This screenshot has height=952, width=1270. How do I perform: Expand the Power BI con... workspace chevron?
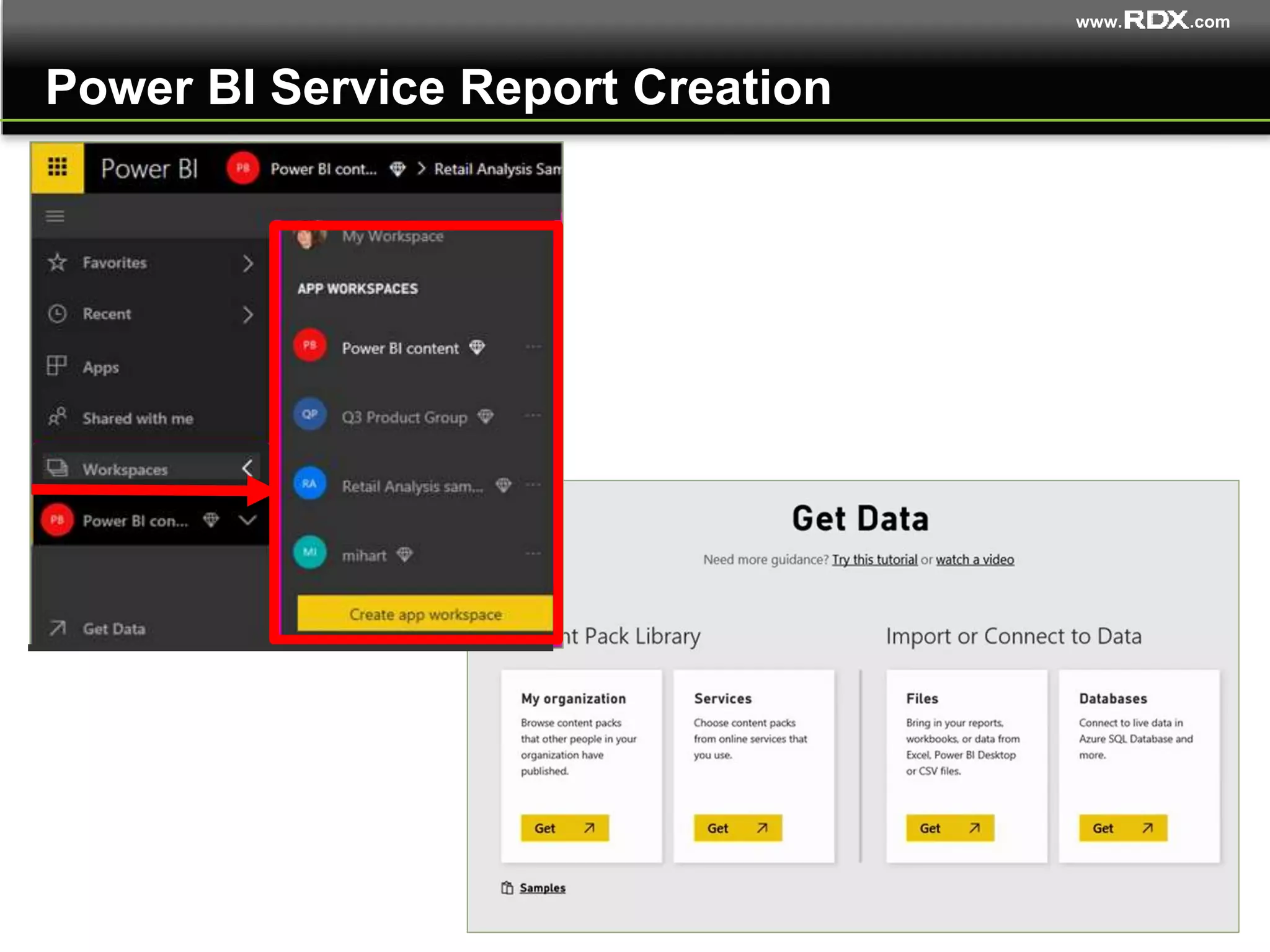tap(247, 520)
